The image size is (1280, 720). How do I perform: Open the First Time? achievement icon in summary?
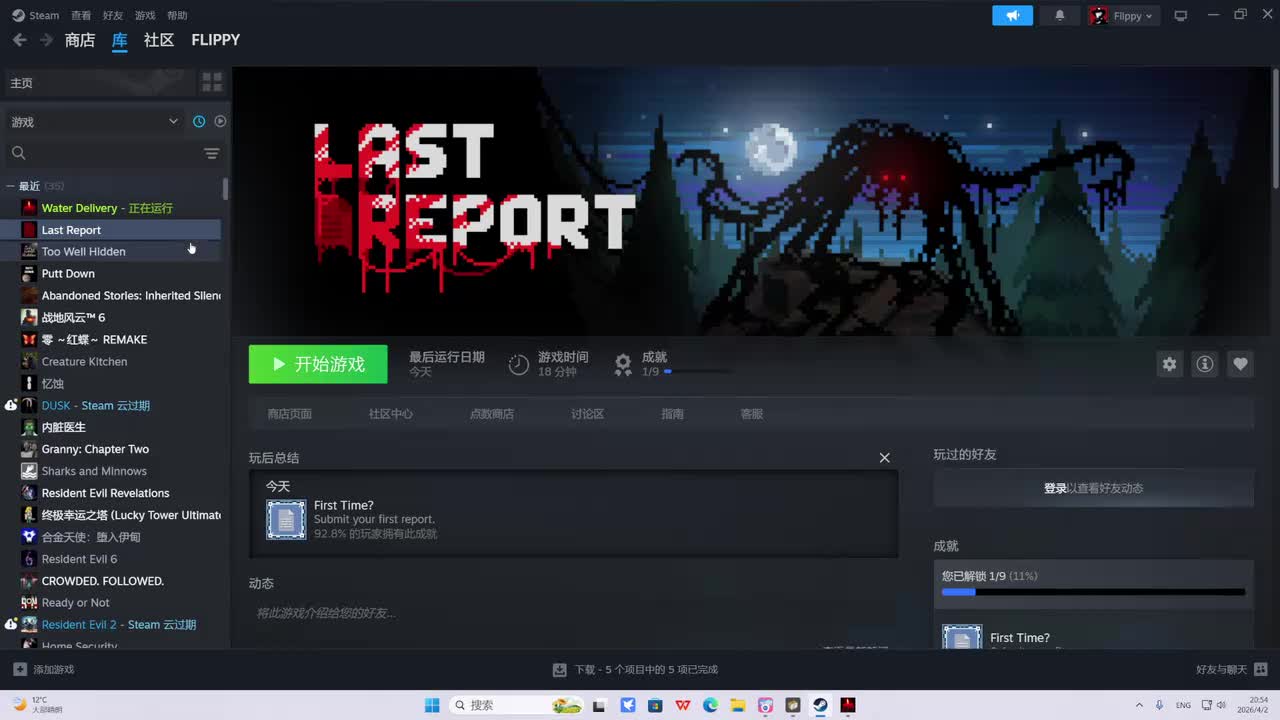(x=286, y=520)
